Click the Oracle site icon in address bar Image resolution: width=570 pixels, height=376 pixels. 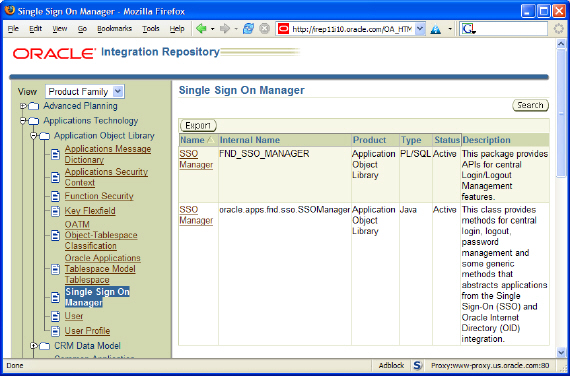click(x=284, y=29)
